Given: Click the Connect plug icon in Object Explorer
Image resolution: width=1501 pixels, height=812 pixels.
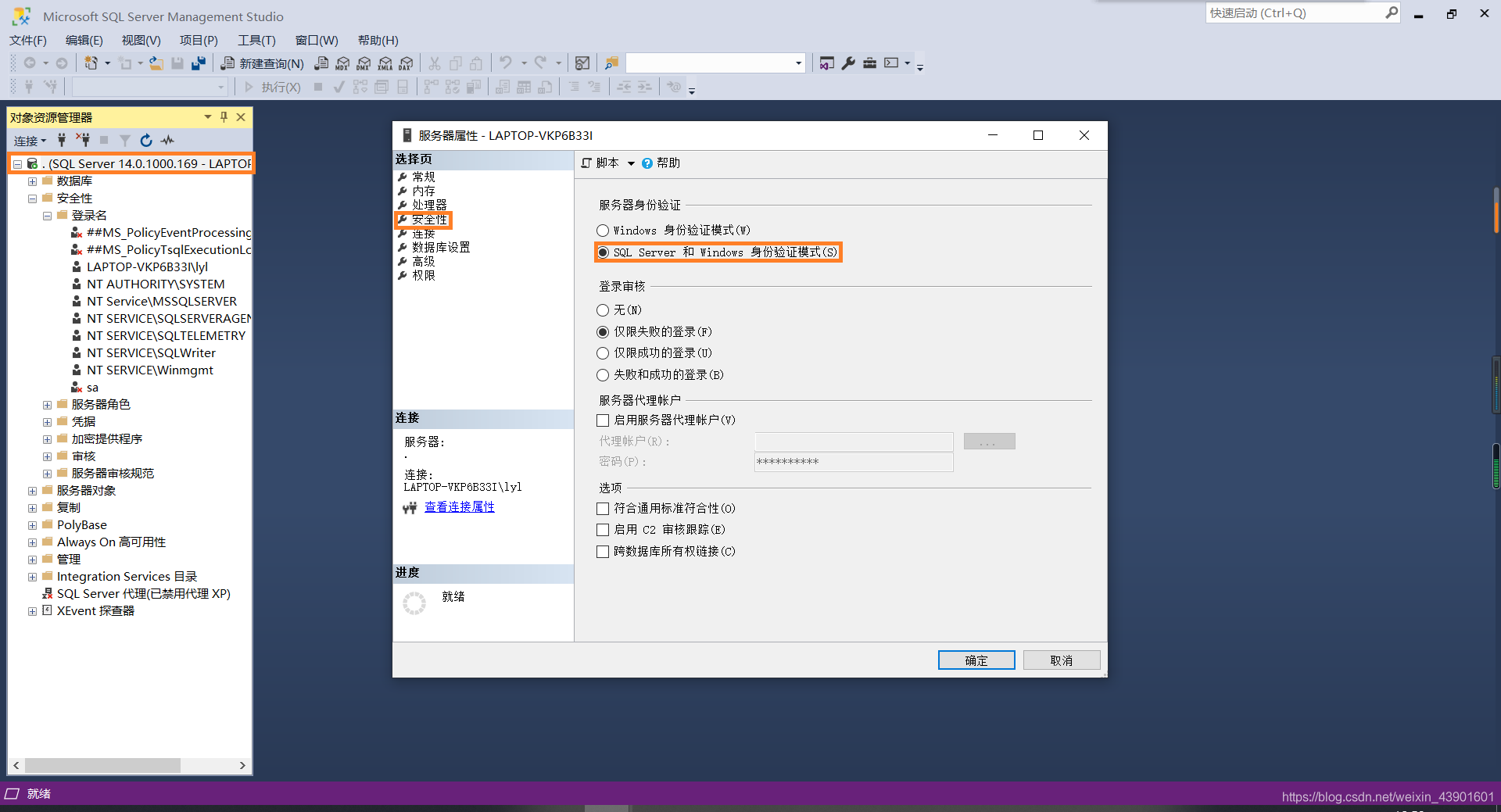Looking at the screenshot, I should point(62,140).
